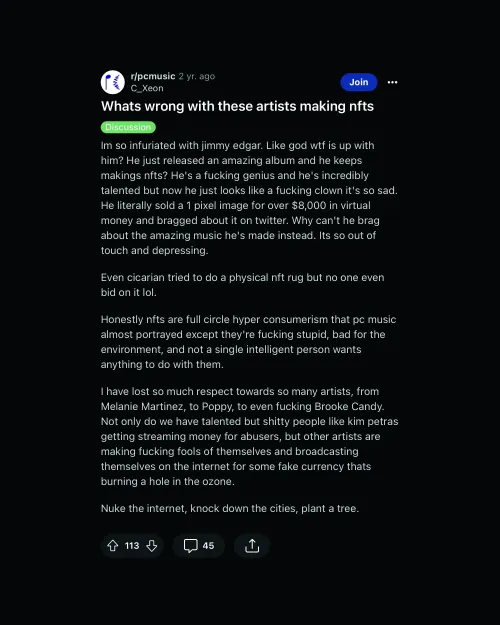This screenshot has height=625, width=500.
Task: Open the three-dot more options menu
Action: [392, 82]
